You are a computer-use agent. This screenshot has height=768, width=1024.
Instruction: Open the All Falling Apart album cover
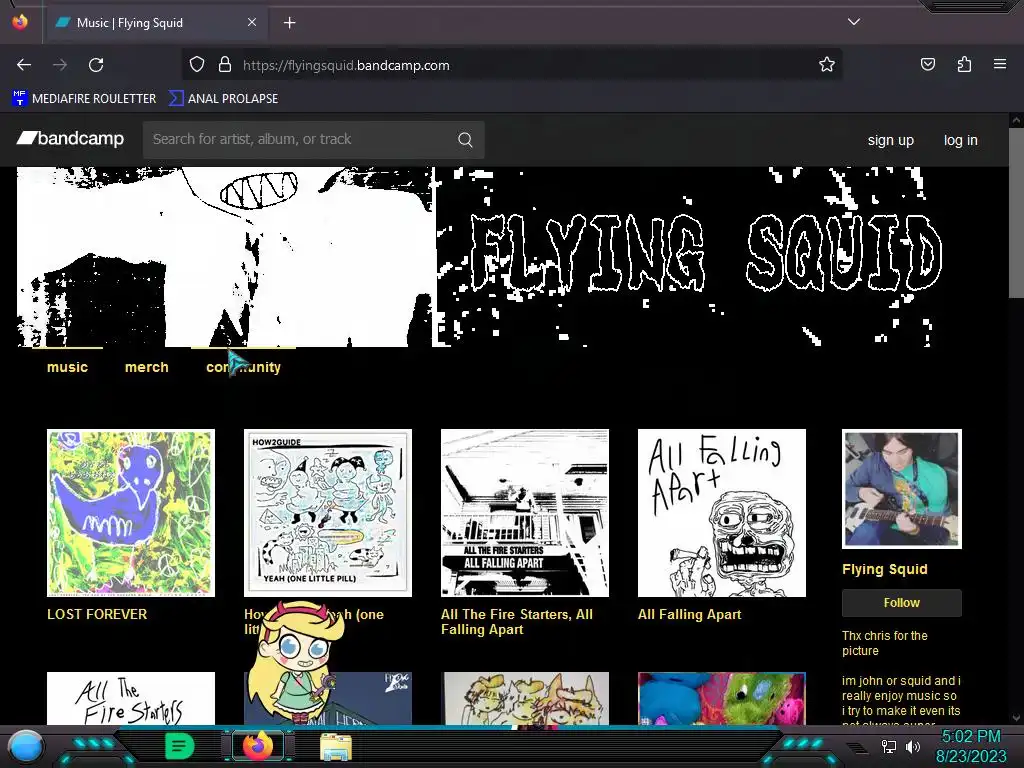722,513
